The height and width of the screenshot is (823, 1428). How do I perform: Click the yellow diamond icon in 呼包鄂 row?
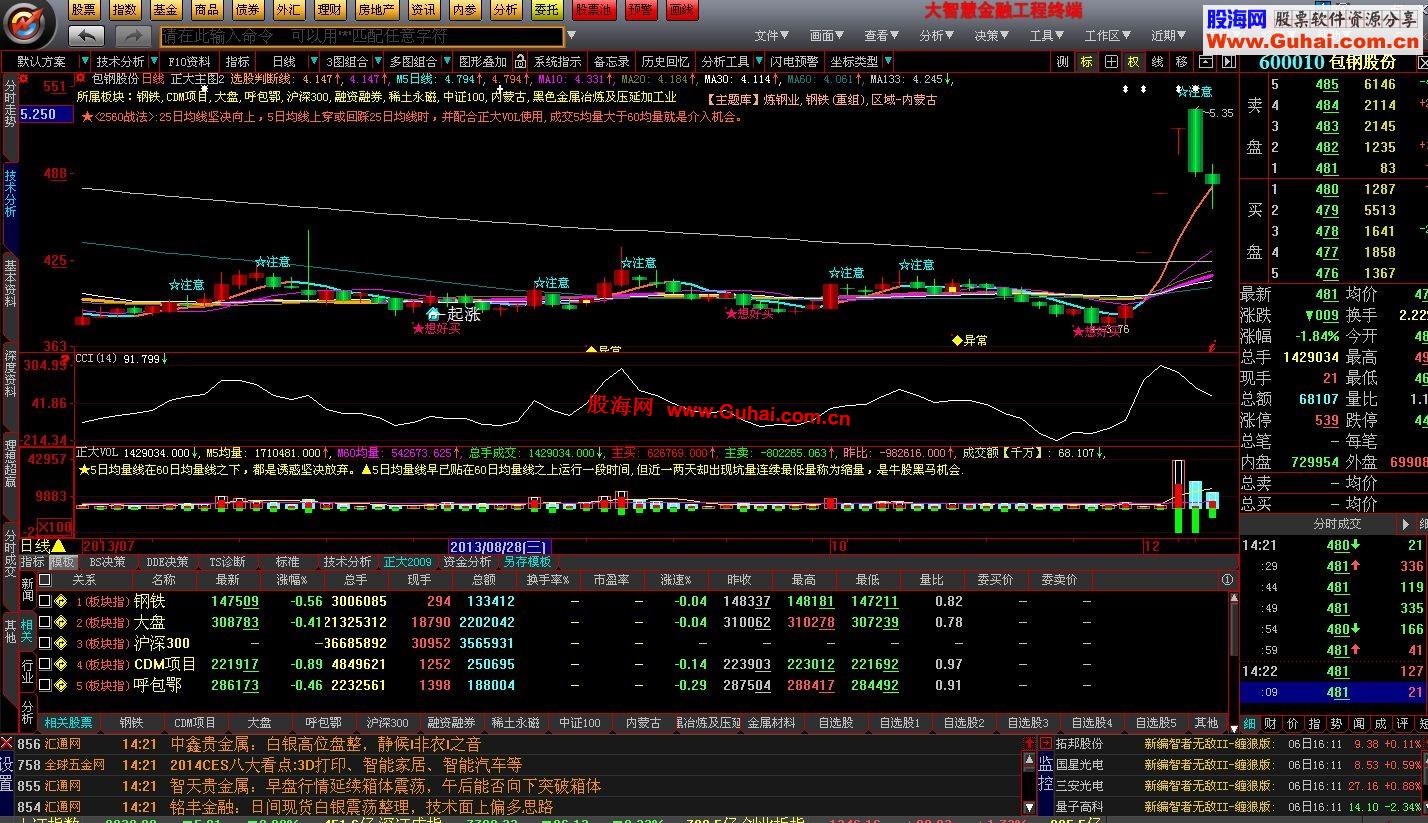(x=60, y=685)
